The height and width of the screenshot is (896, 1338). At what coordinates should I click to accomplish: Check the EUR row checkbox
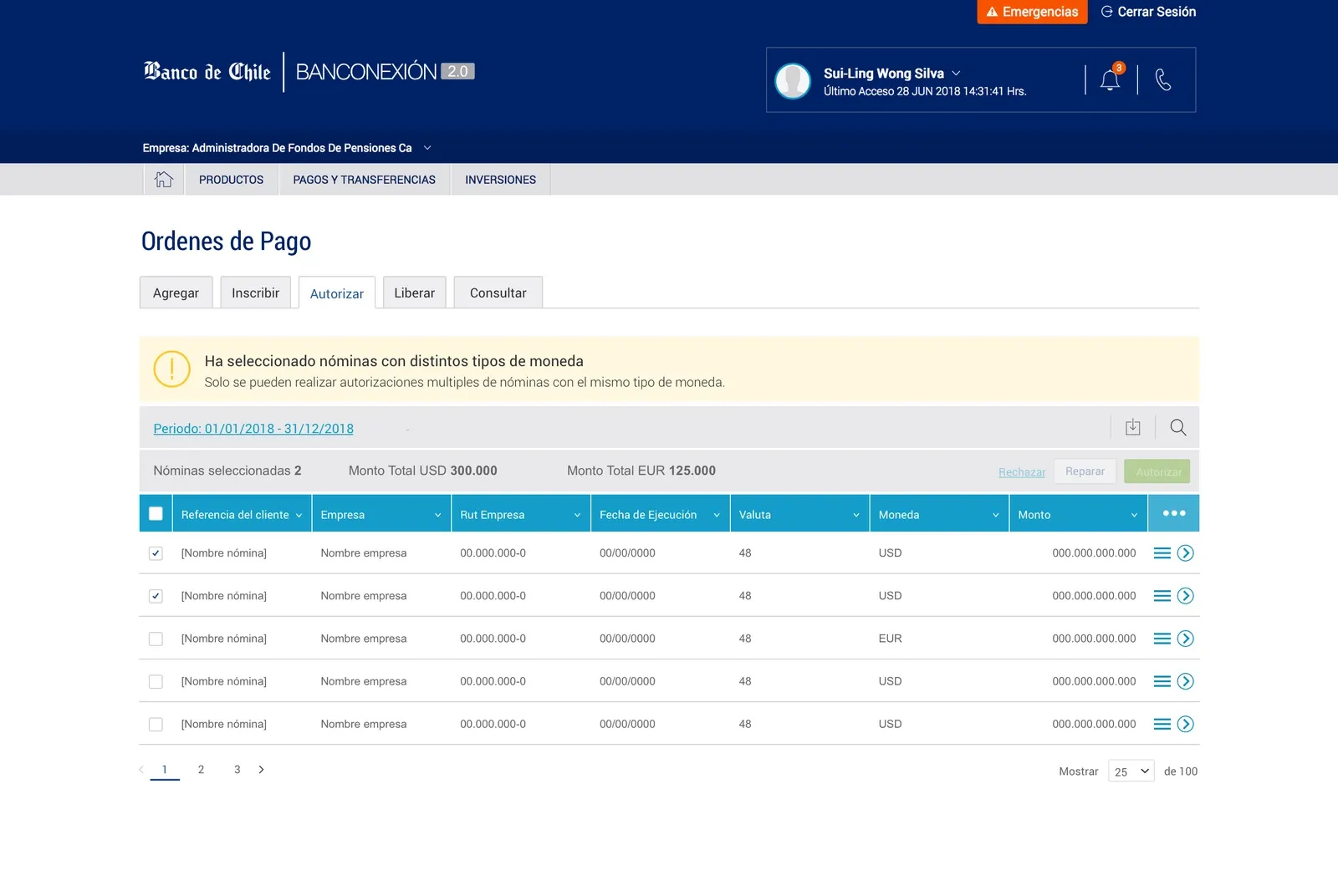coord(156,639)
